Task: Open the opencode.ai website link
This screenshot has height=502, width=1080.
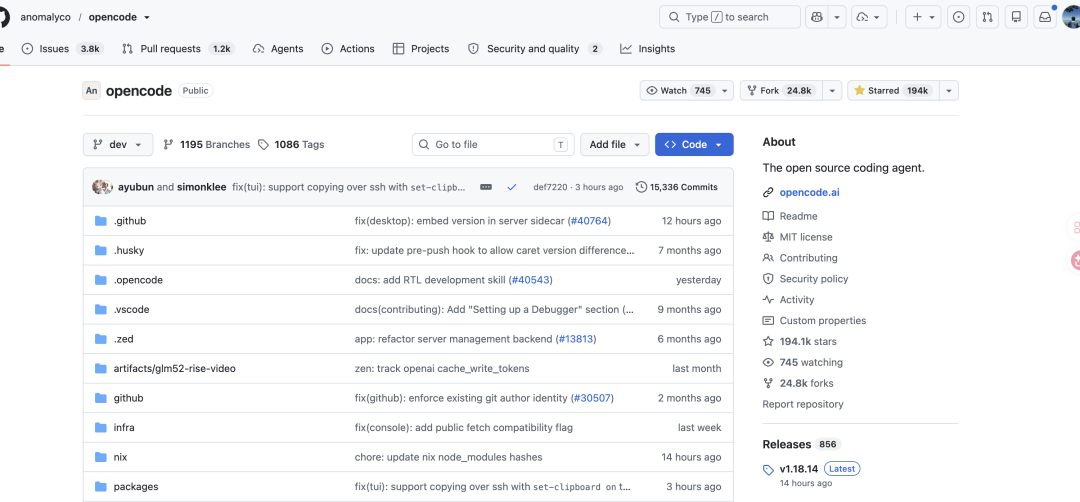Action: pos(809,193)
